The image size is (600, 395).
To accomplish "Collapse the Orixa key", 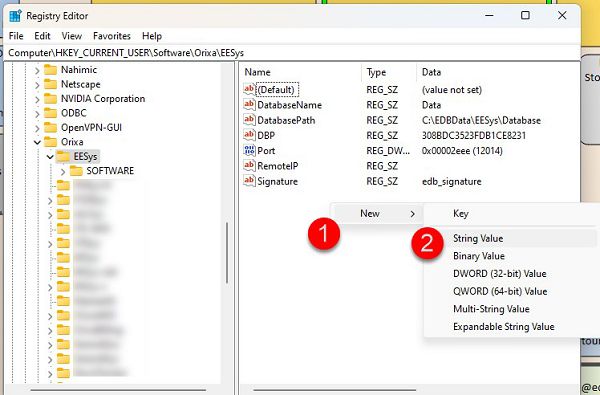I will pyautogui.click(x=37, y=142).
